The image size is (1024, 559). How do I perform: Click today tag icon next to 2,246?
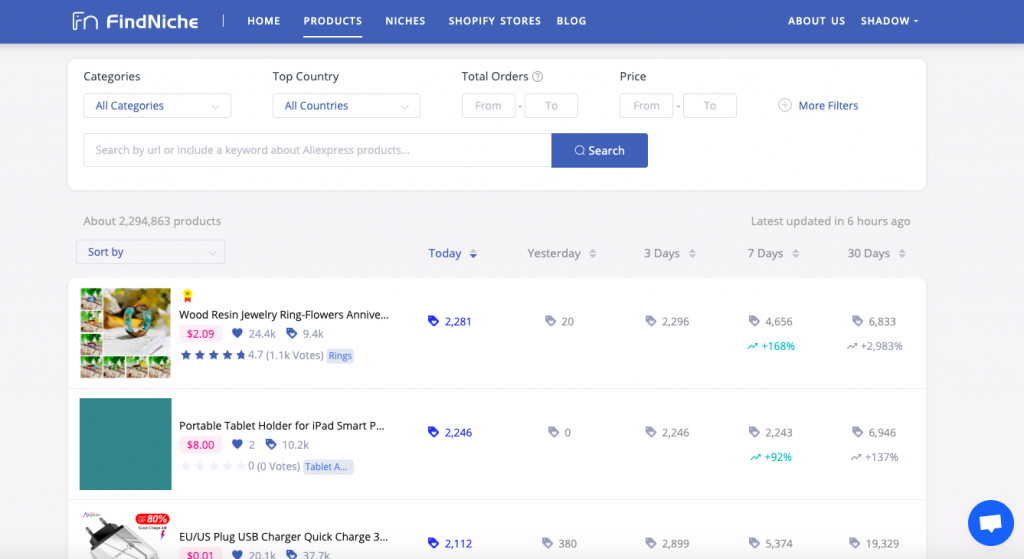coord(433,432)
